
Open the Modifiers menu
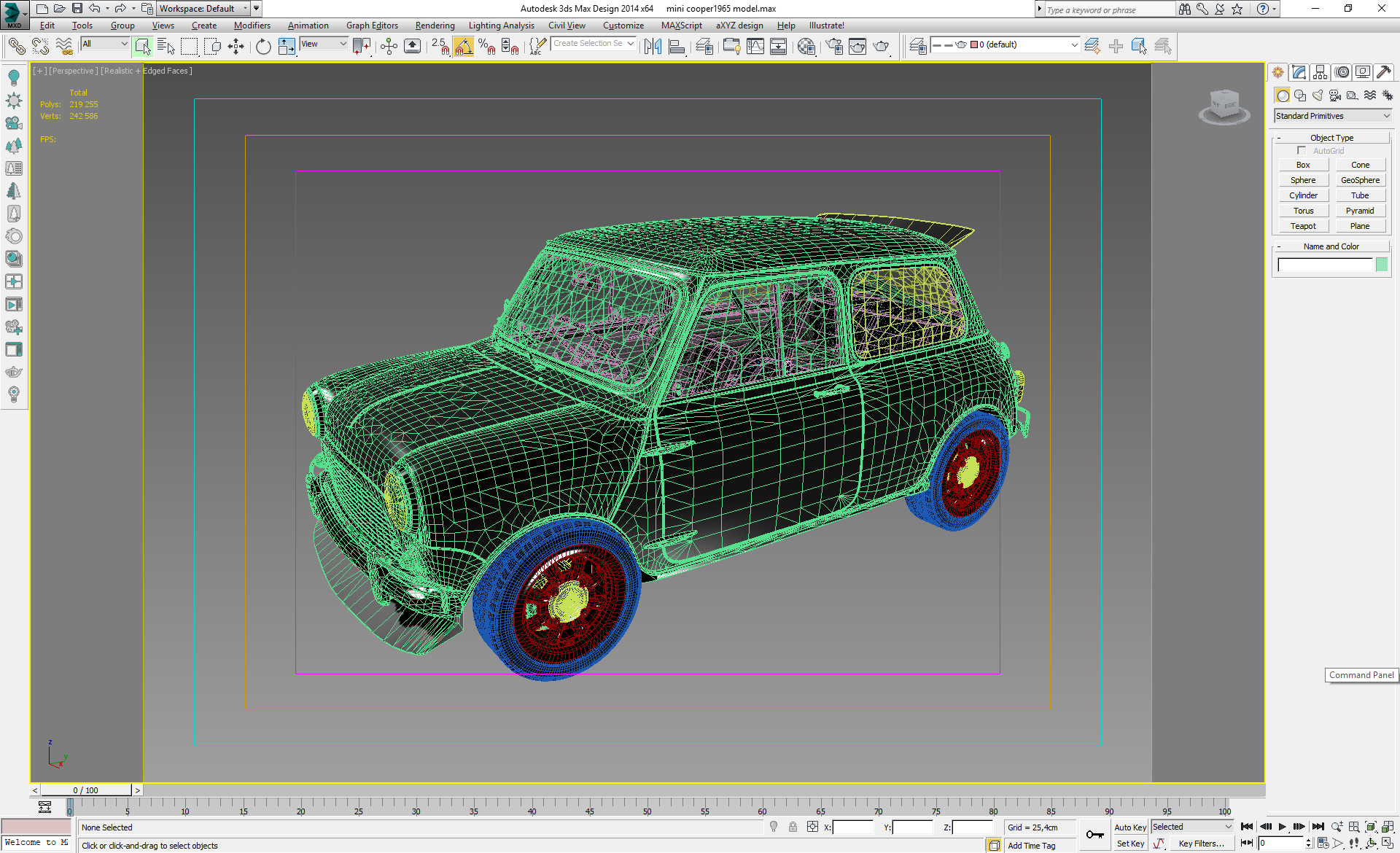pyautogui.click(x=252, y=26)
